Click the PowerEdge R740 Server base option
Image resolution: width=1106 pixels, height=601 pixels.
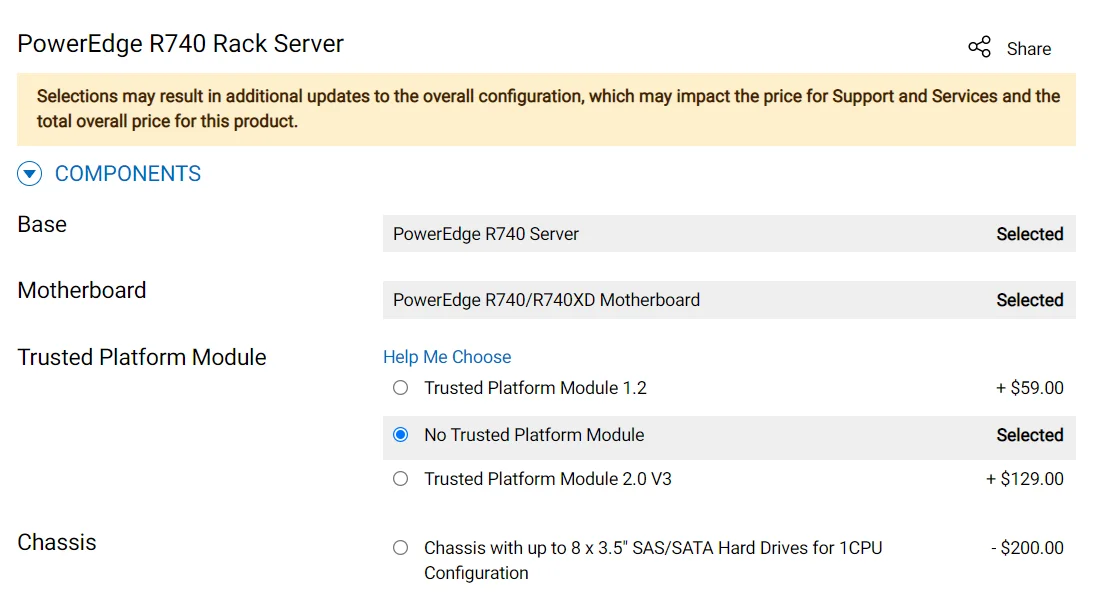point(486,234)
